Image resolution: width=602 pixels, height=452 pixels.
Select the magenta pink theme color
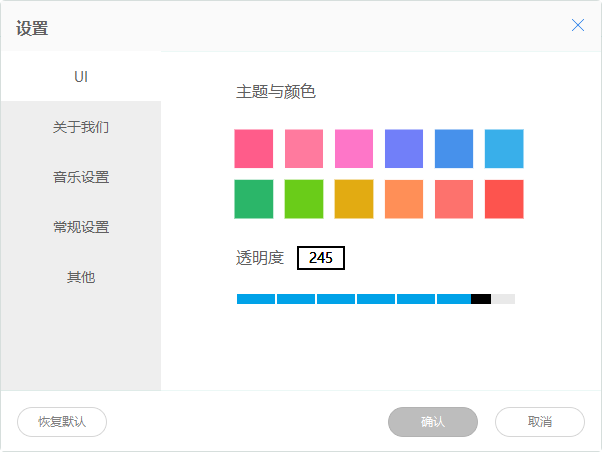(x=354, y=149)
